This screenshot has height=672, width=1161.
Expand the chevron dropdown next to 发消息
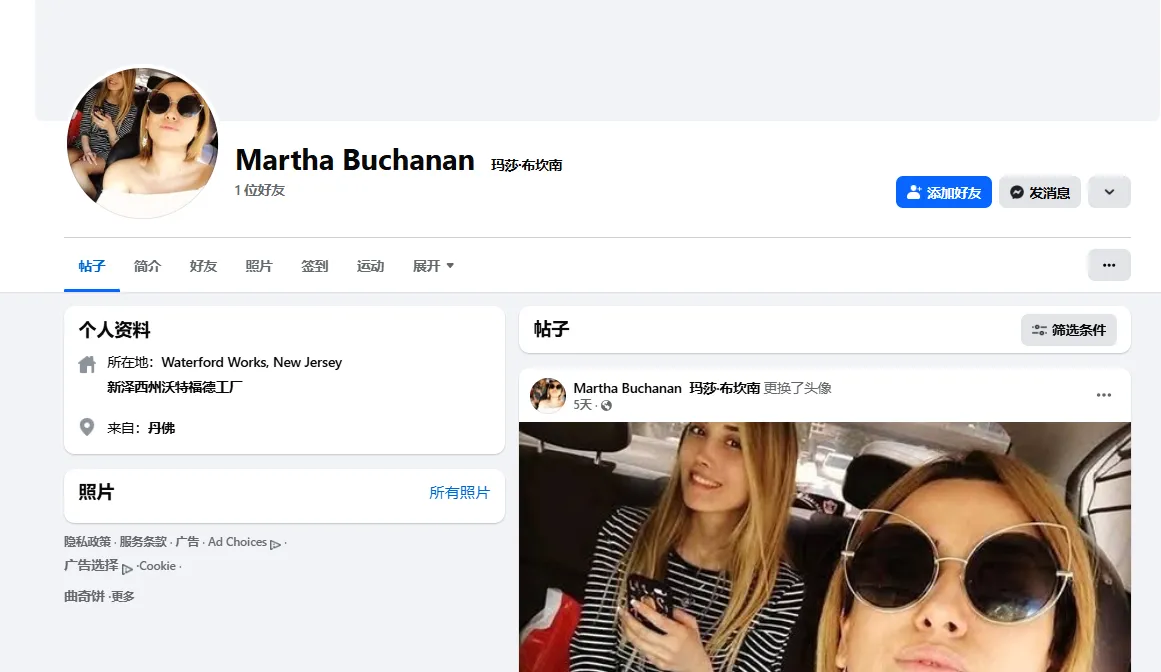(x=1109, y=192)
